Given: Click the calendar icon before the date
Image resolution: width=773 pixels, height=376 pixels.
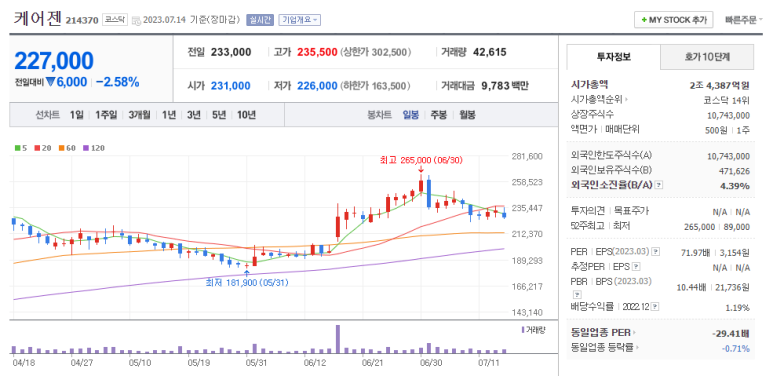Looking at the screenshot, I should (x=137, y=20).
